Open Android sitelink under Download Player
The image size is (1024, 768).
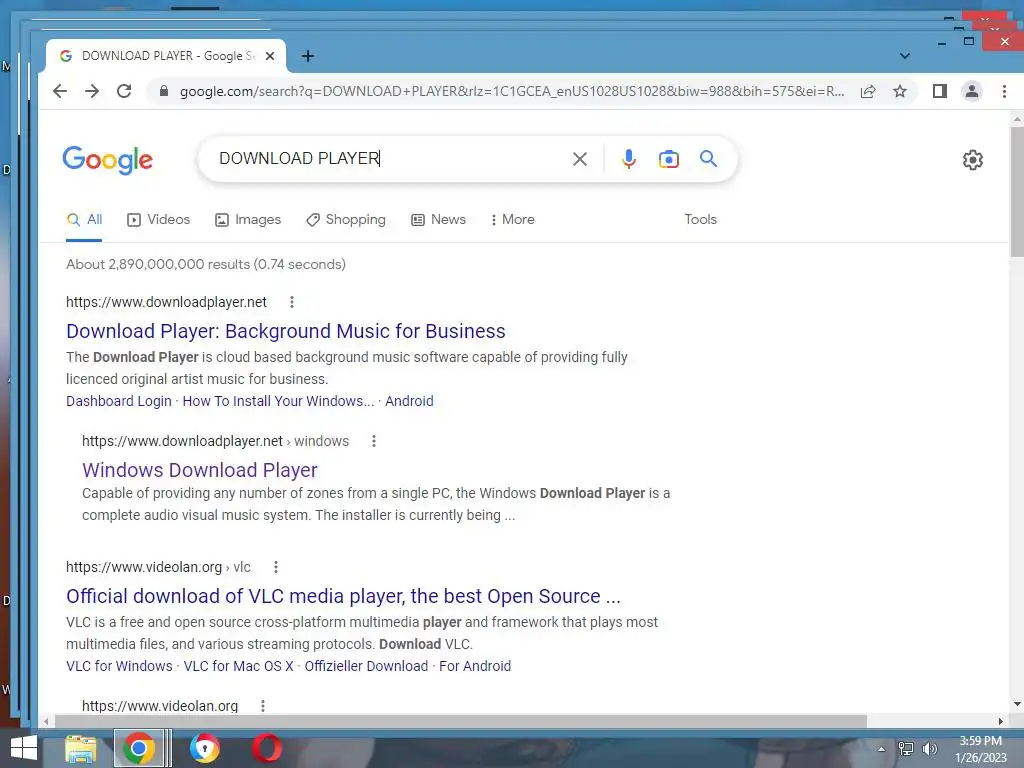coord(409,402)
